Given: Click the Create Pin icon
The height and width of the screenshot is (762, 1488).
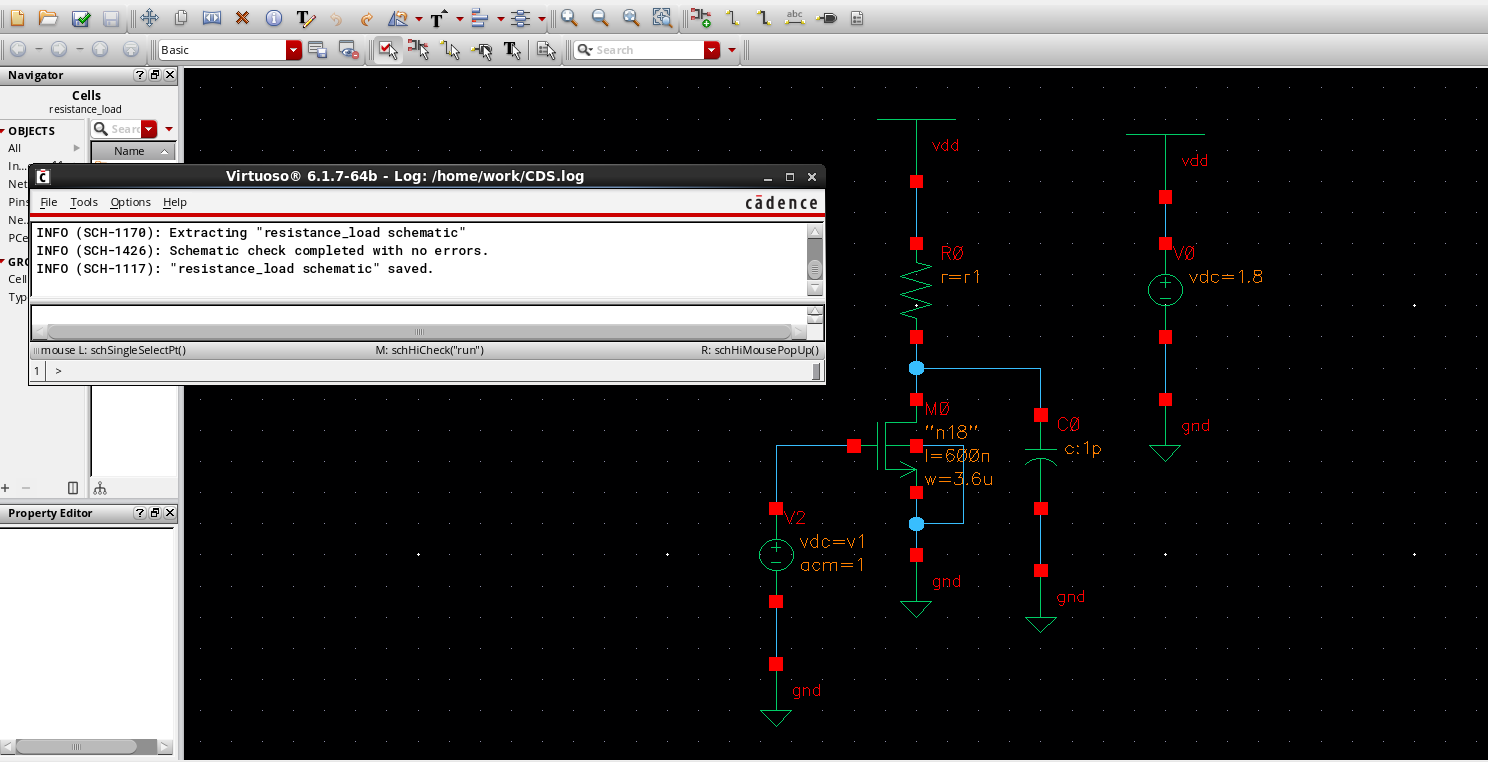Looking at the screenshot, I should [826, 18].
